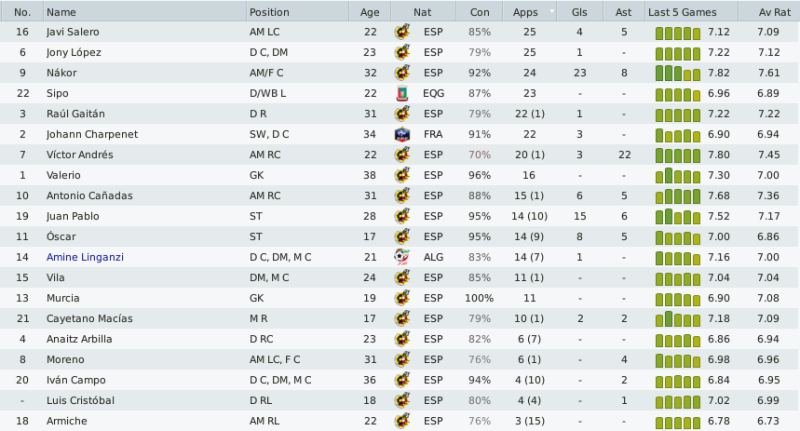Open the Apps column sort arrow
Image resolution: width=800 pixels, height=431 pixels.
(x=552, y=11)
